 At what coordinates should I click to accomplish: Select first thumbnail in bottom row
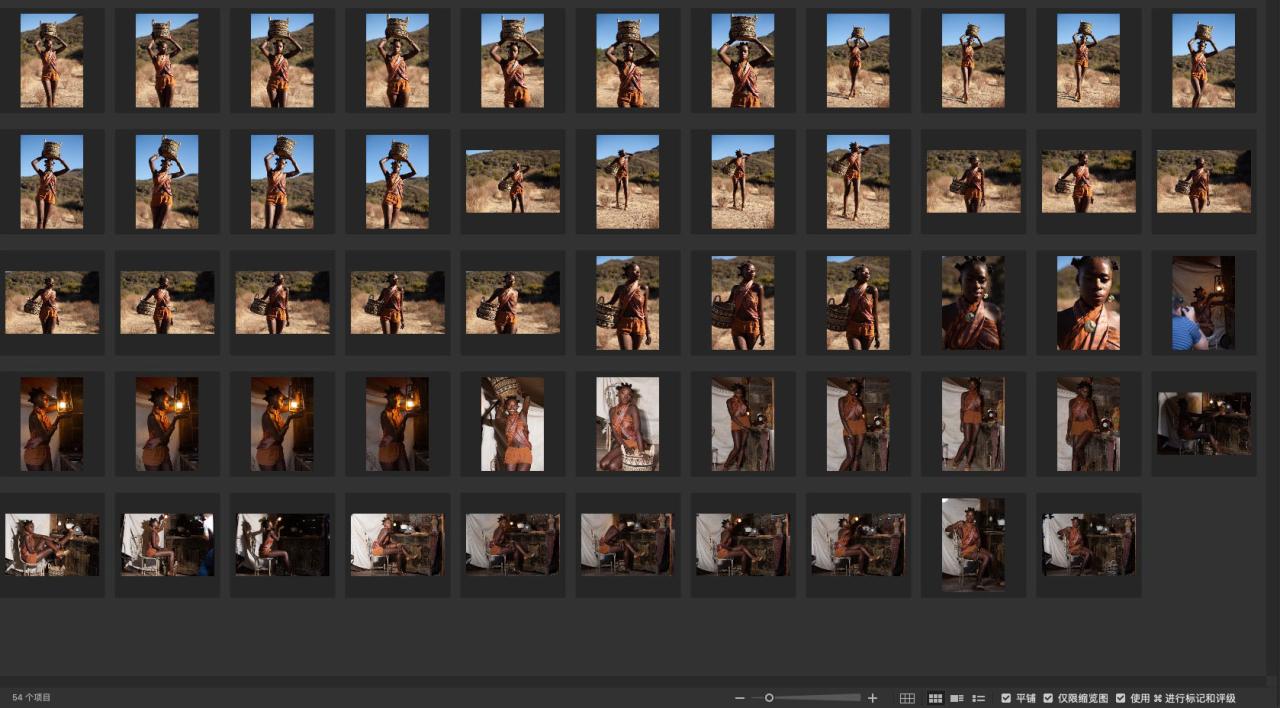pyautogui.click(x=52, y=544)
